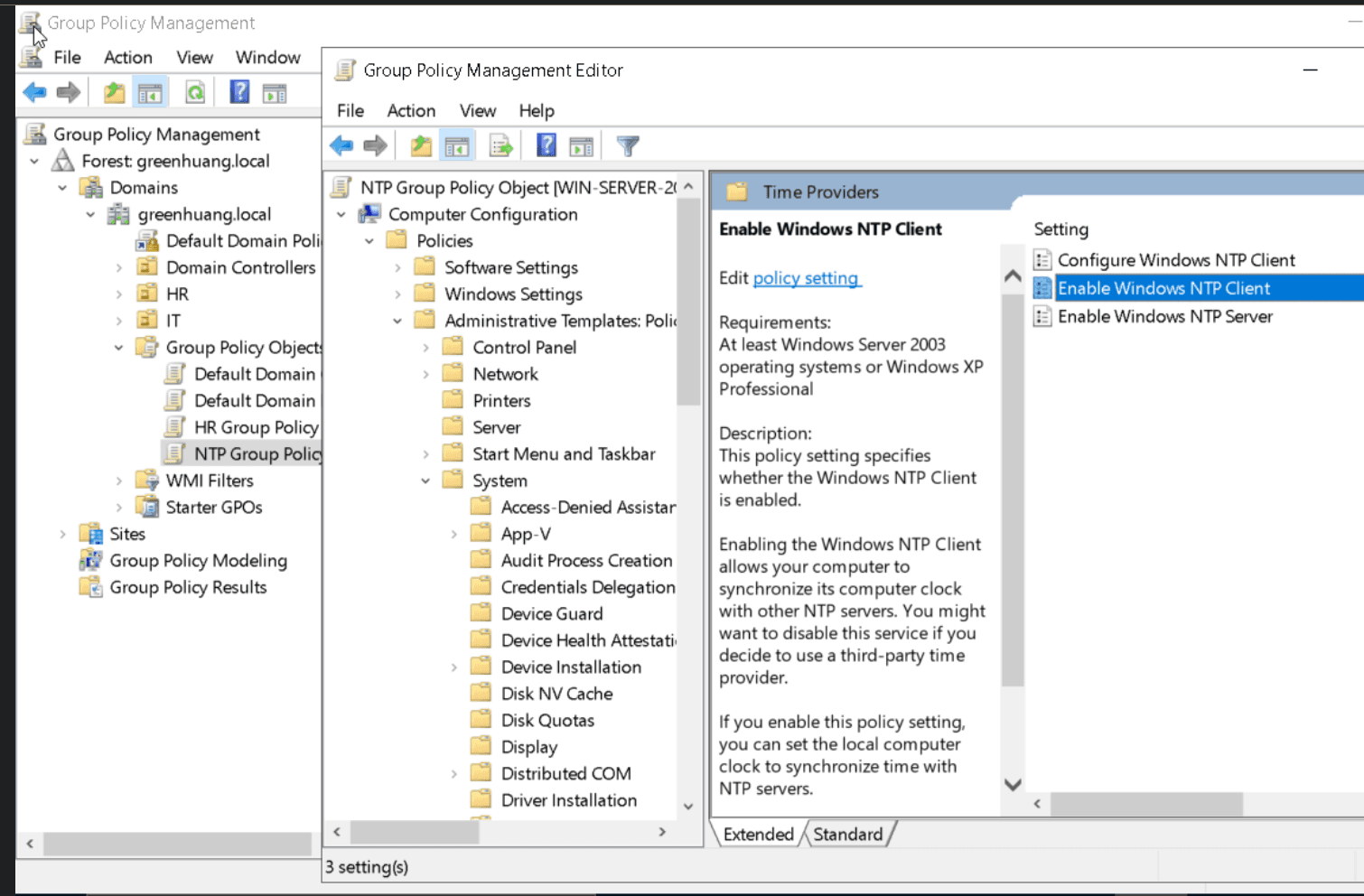The height and width of the screenshot is (896, 1364).
Task: Select Disk Quotas folder
Action: [x=547, y=721]
